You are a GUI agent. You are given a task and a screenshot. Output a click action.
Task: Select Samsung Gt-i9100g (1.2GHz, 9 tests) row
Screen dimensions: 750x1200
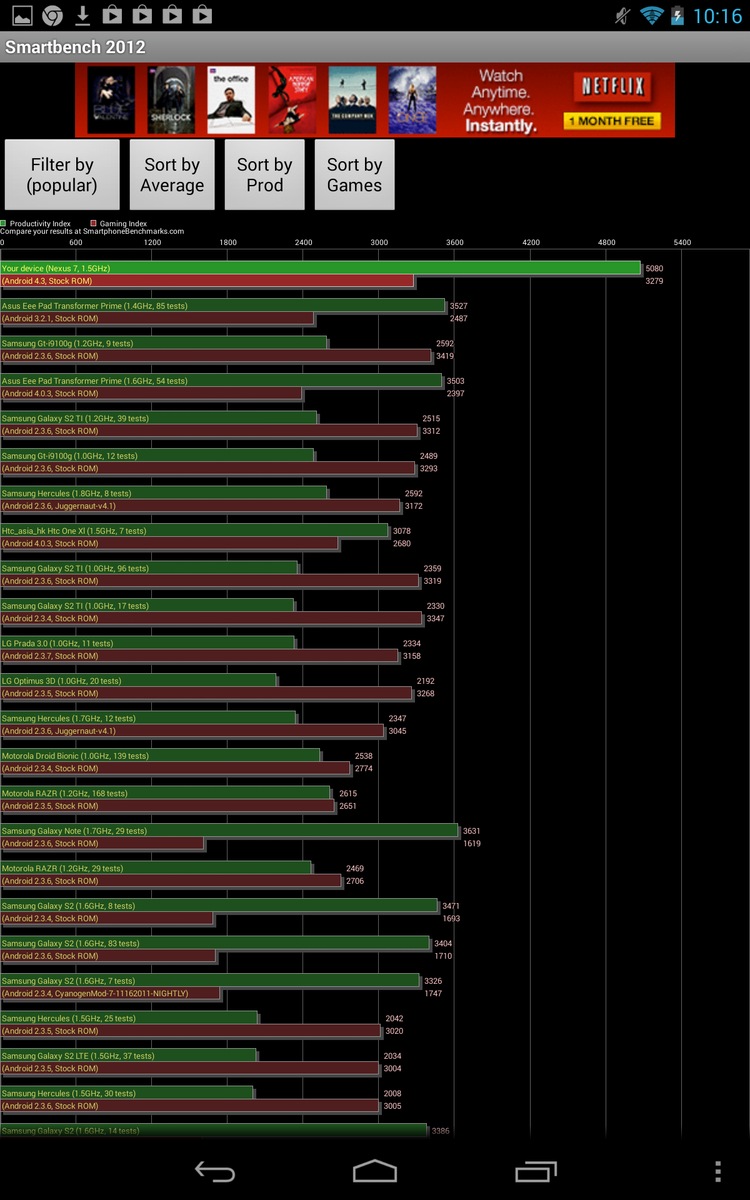[x=164, y=343]
